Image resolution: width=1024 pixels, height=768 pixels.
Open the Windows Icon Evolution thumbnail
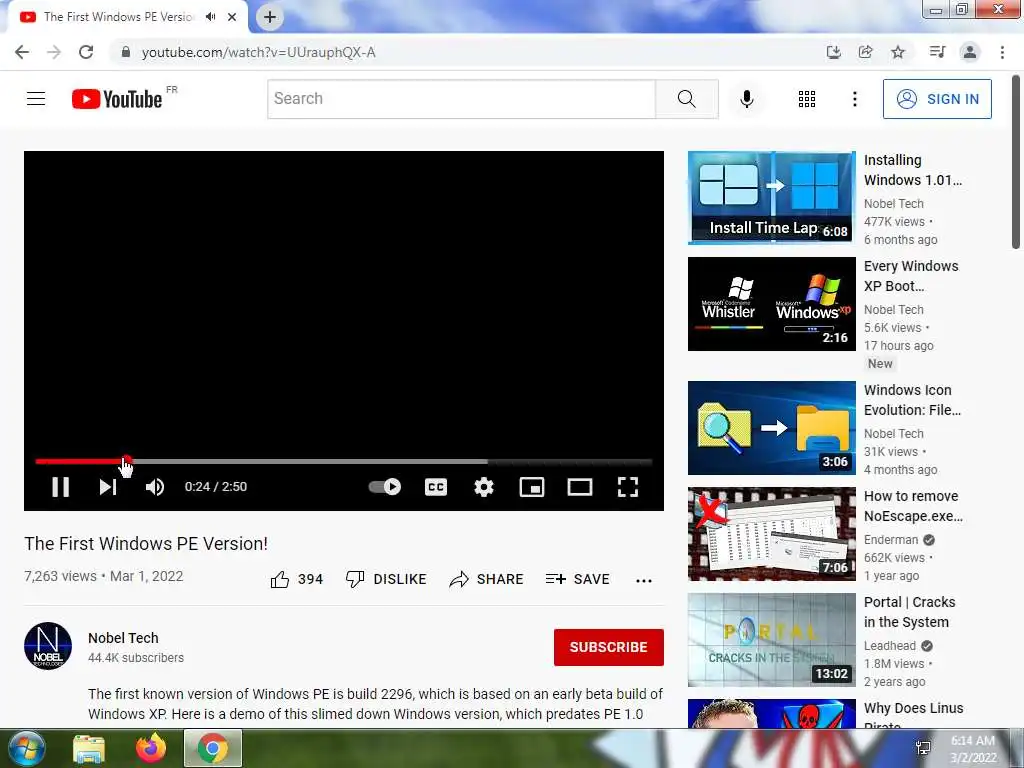pos(771,428)
